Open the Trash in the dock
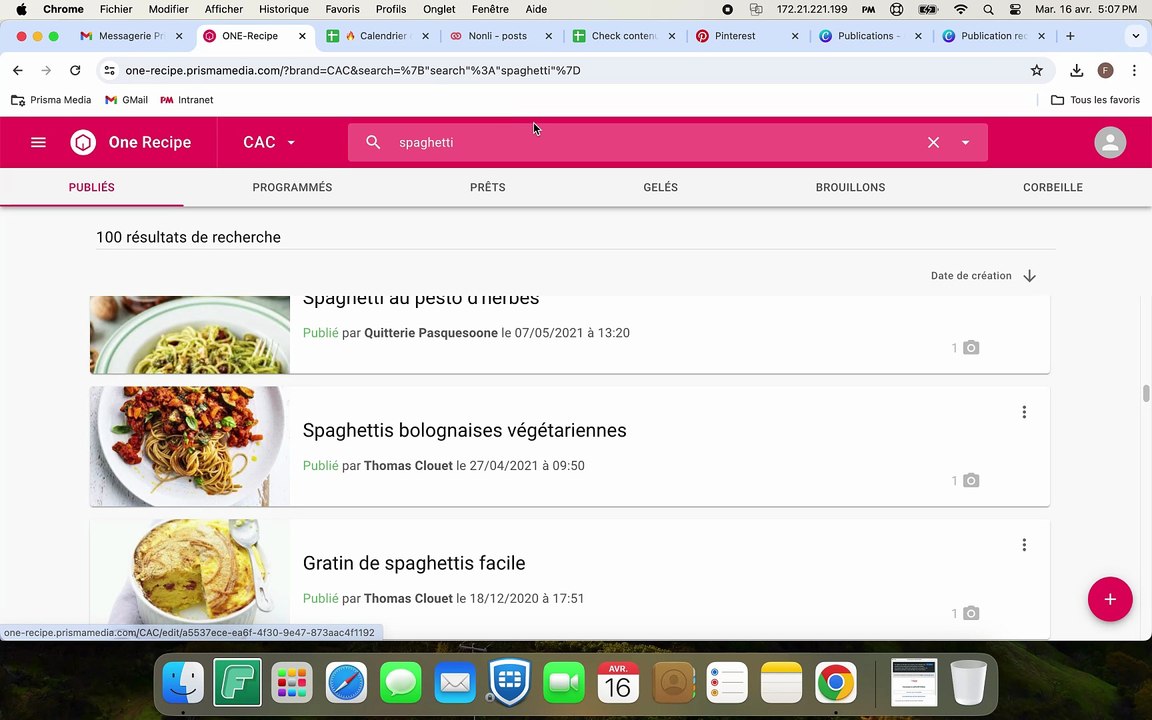Viewport: 1152px width, 720px height. [968, 683]
